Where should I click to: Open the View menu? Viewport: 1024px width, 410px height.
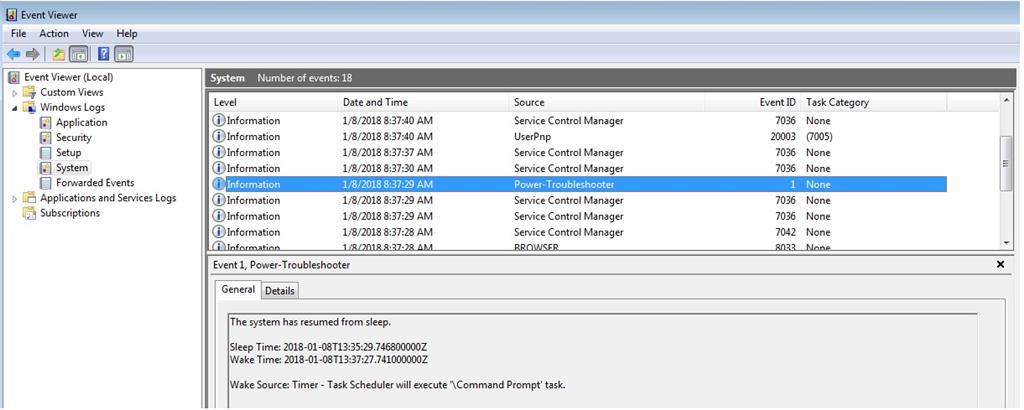(x=93, y=33)
